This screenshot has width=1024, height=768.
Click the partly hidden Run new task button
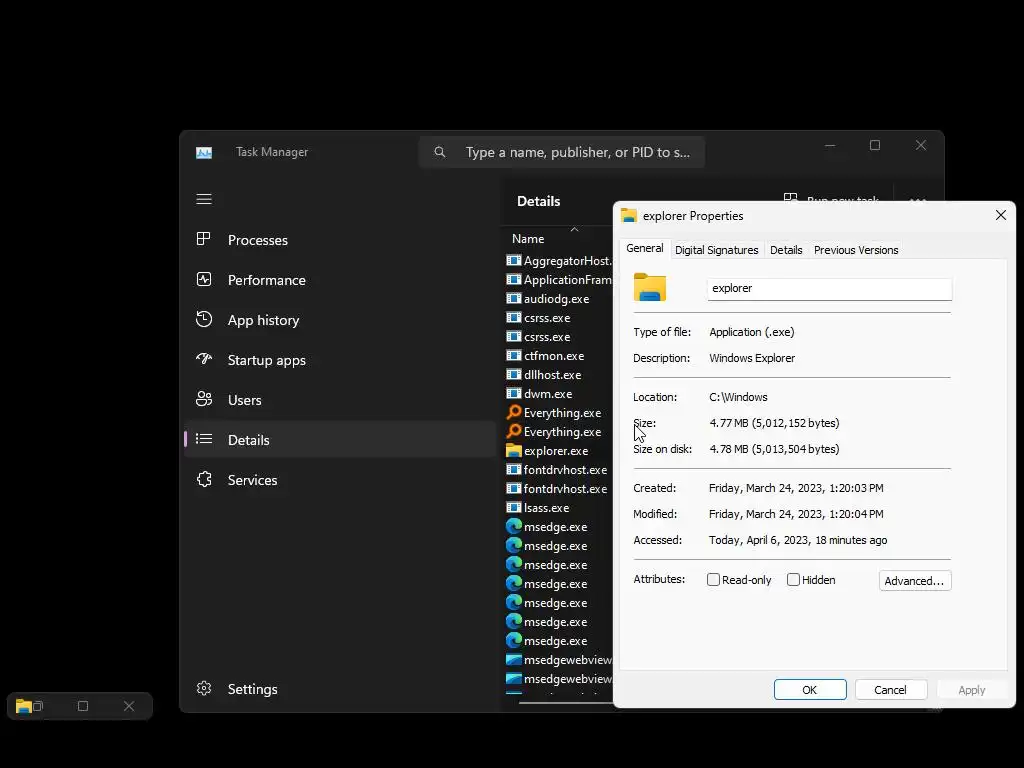click(x=831, y=198)
